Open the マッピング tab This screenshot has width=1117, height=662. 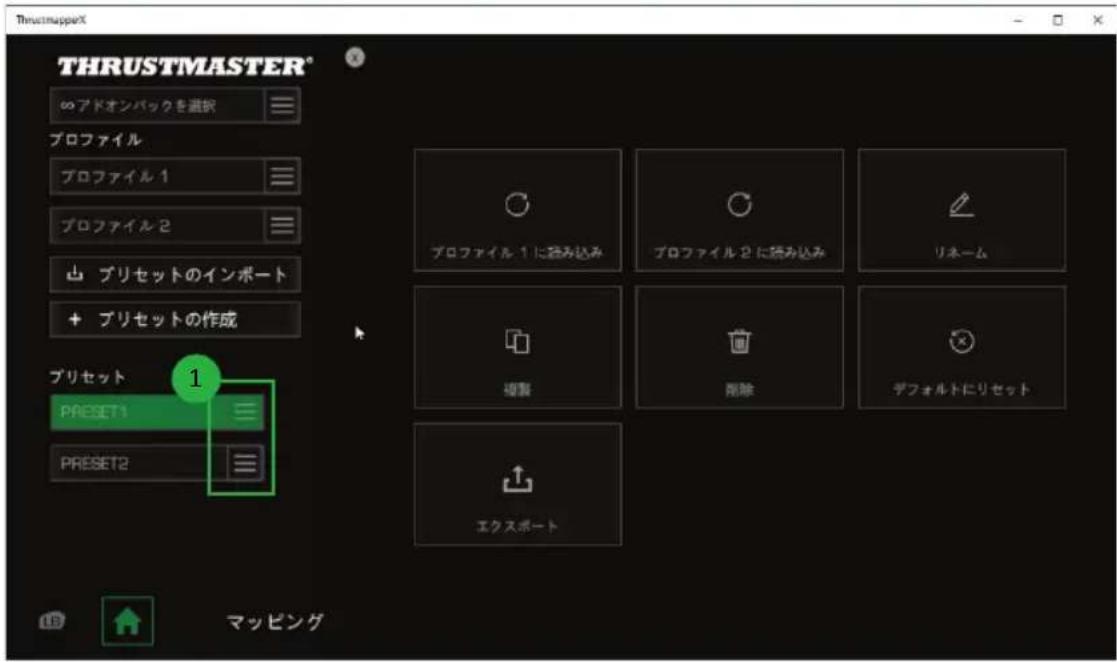click(275, 621)
